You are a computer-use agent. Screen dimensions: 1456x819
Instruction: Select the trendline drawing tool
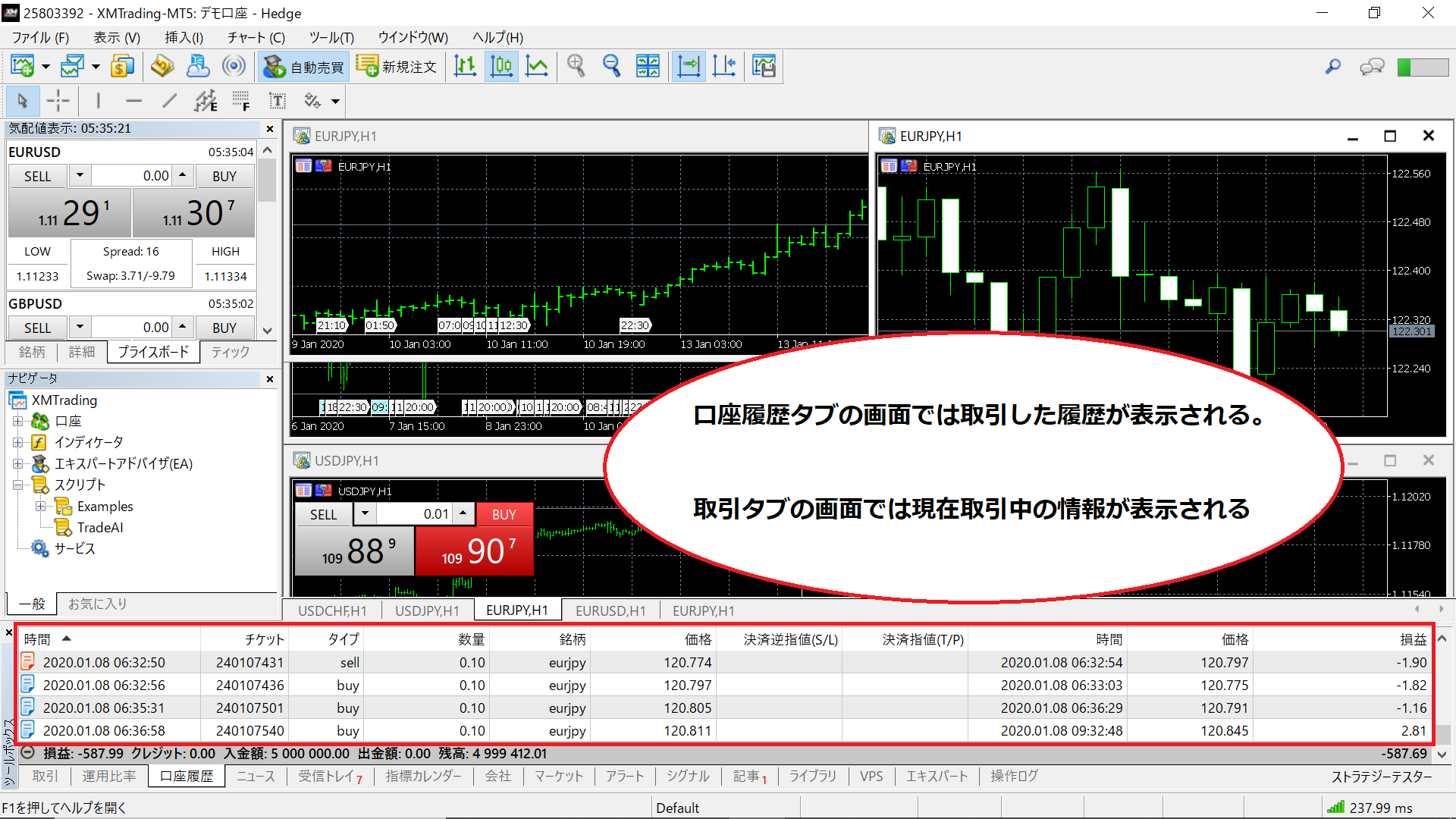(x=170, y=100)
